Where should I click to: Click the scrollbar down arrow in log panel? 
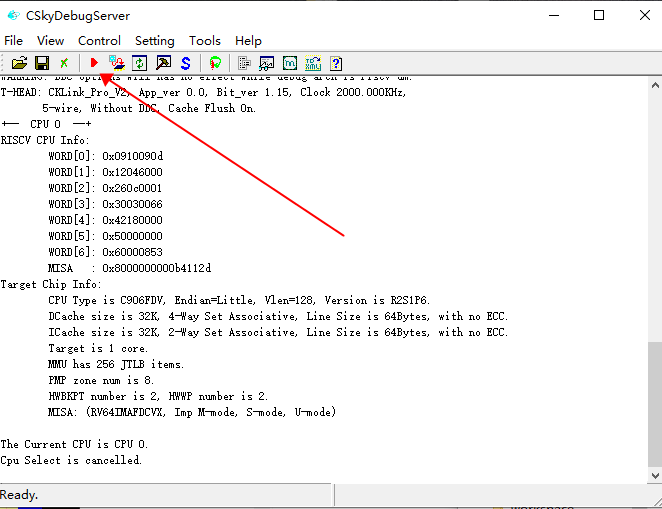[654, 475]
